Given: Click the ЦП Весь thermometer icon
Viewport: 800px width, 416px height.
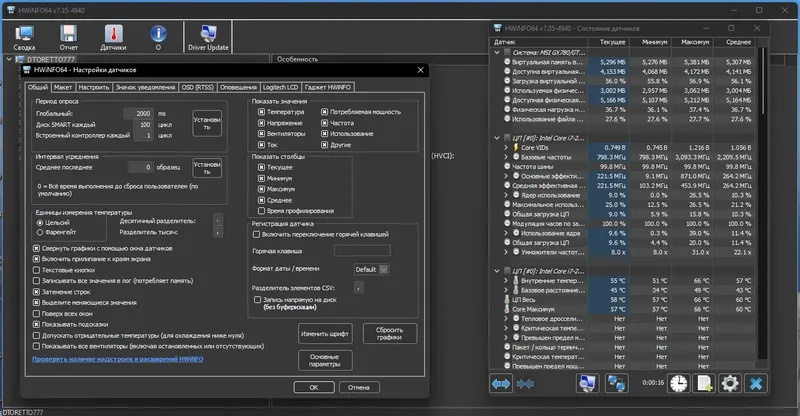Looking at the screenshot, I should (507, 300).
